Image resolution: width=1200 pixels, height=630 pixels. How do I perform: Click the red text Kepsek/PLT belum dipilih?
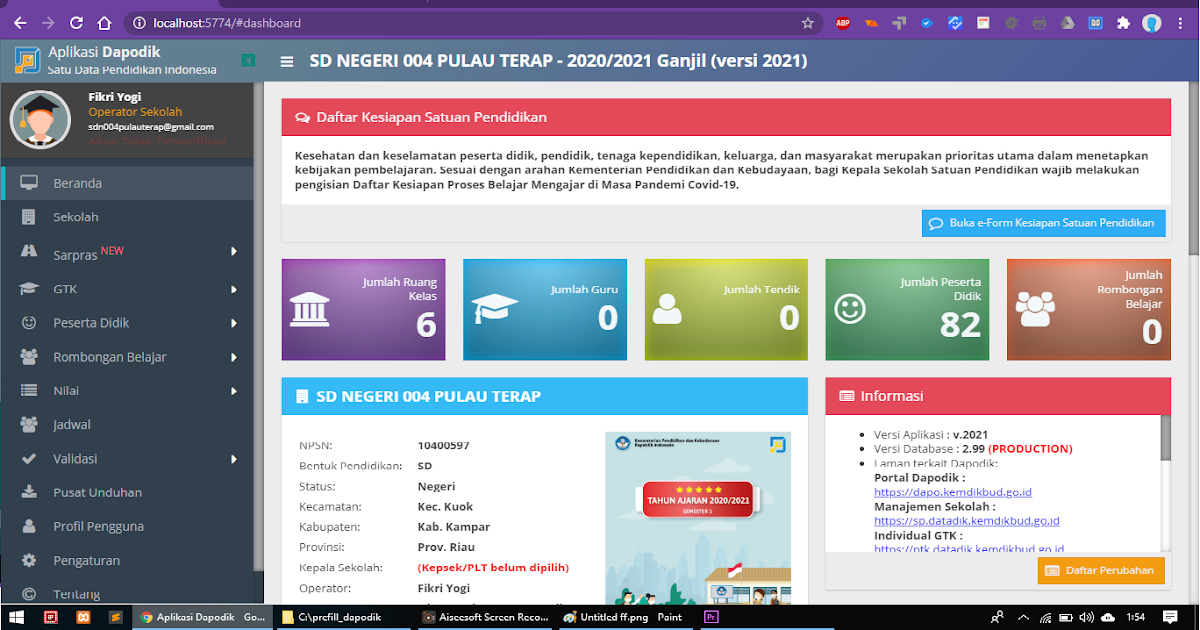pos(493,568)
